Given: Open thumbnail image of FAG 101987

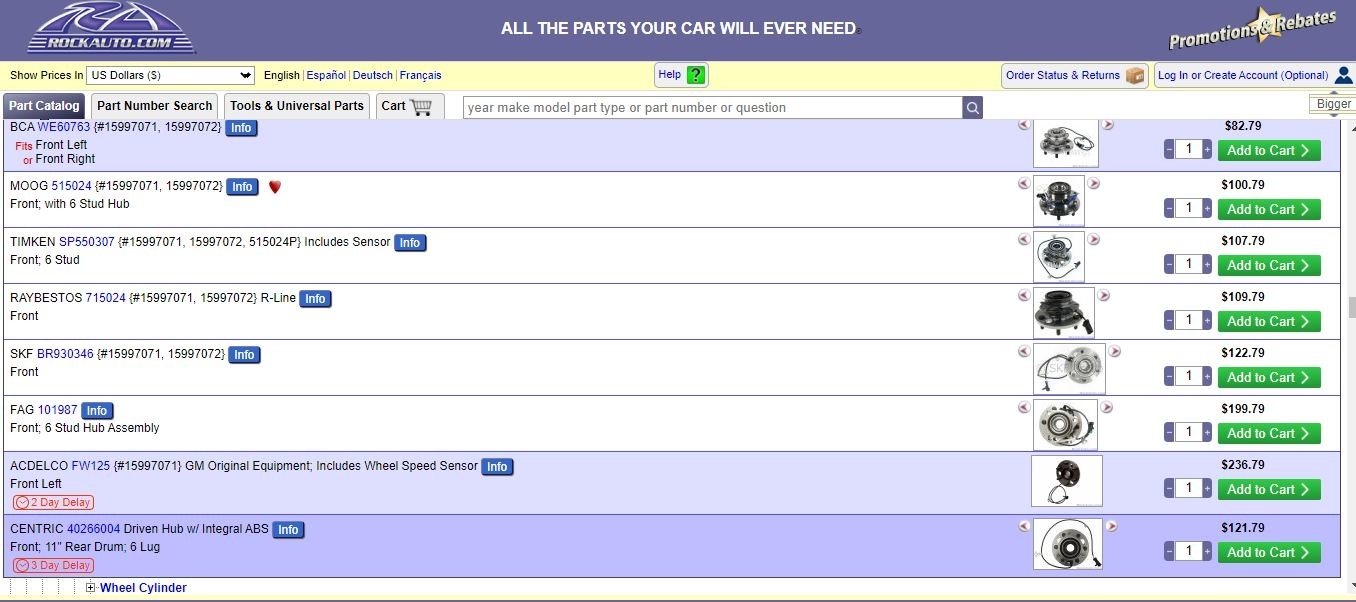Looking at the screenshot, I should (x=1065, y=425).
